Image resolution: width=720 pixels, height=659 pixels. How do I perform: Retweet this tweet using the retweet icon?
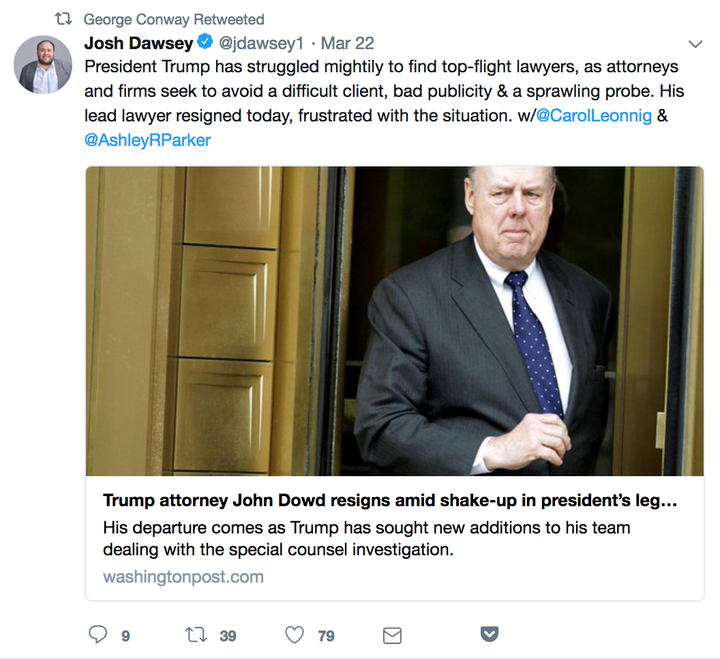click(x=196, y=635)
